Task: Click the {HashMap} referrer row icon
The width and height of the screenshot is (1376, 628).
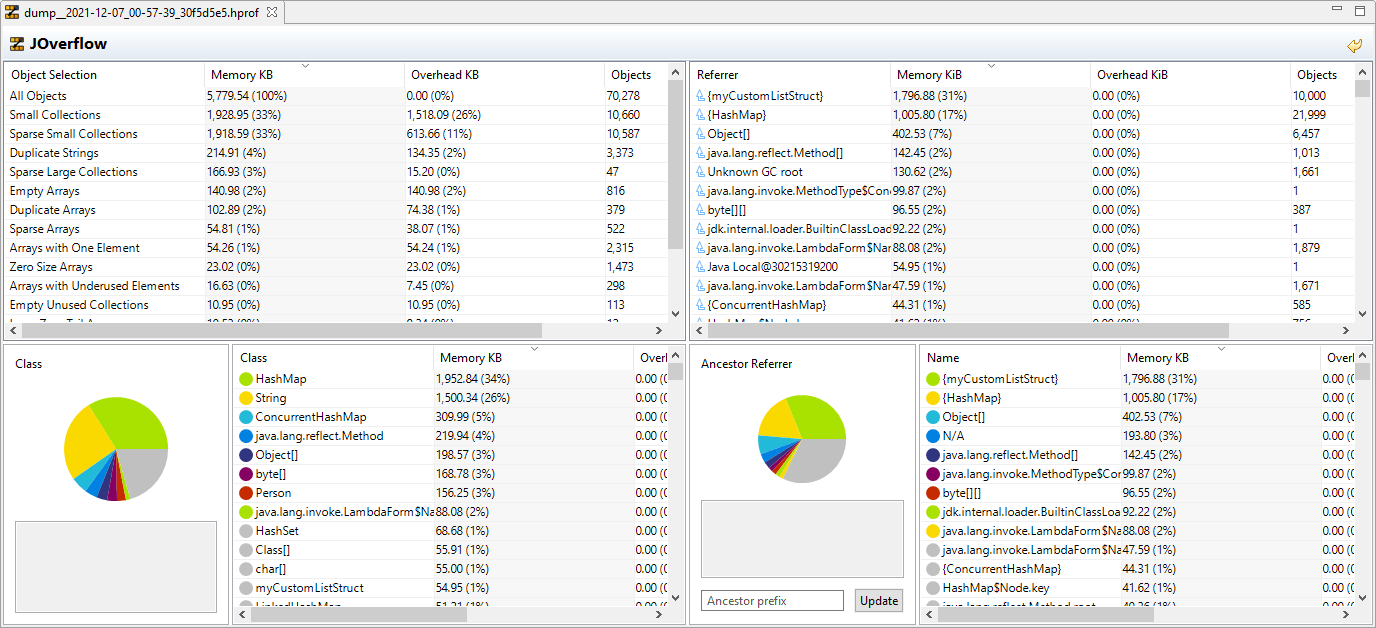Action: 701,115
